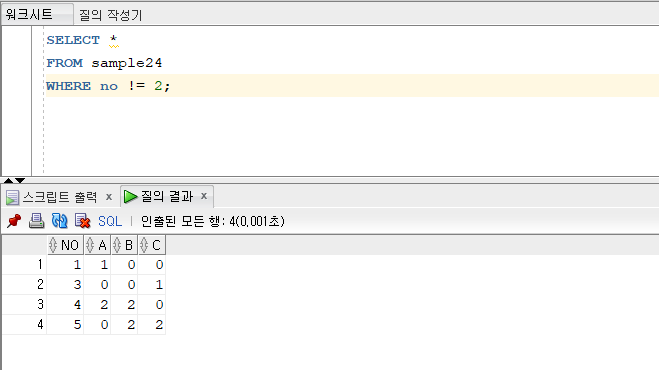Image resolution: width=659 pixels, height=370 pixels.
Task: Click the sort arrows icon in C header
Action: click(x=144, y=245)
